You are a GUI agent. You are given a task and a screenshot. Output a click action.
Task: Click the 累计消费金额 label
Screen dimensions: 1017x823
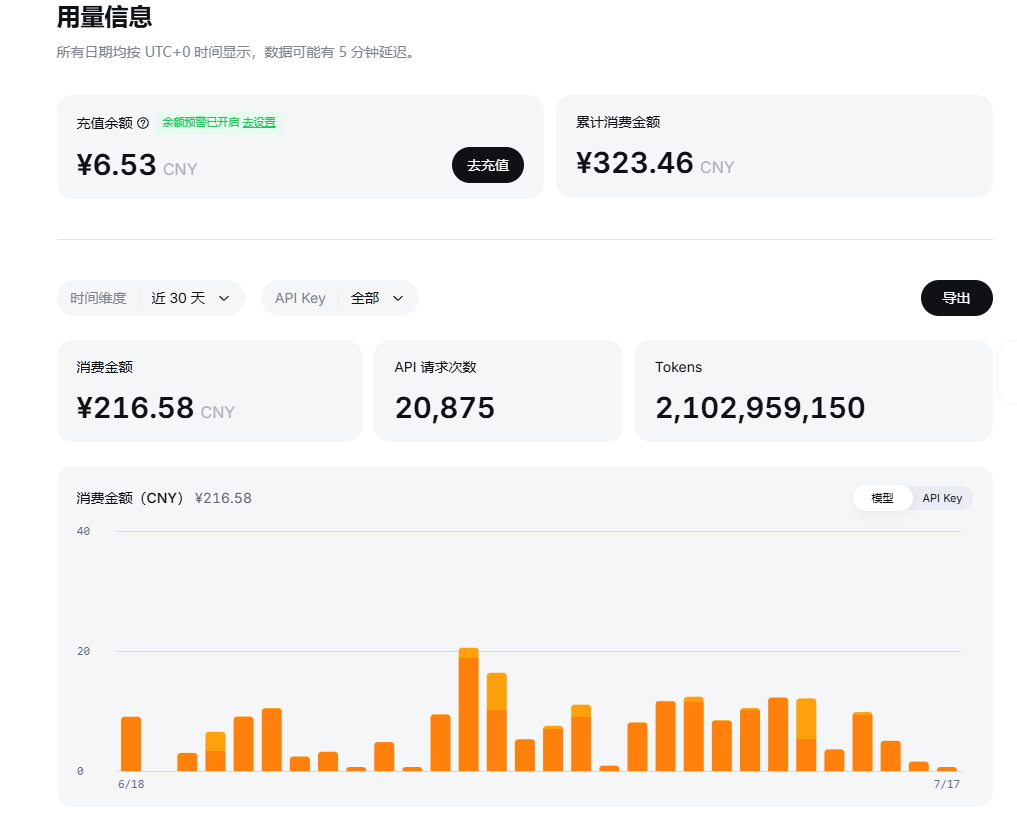coord(618,122)
